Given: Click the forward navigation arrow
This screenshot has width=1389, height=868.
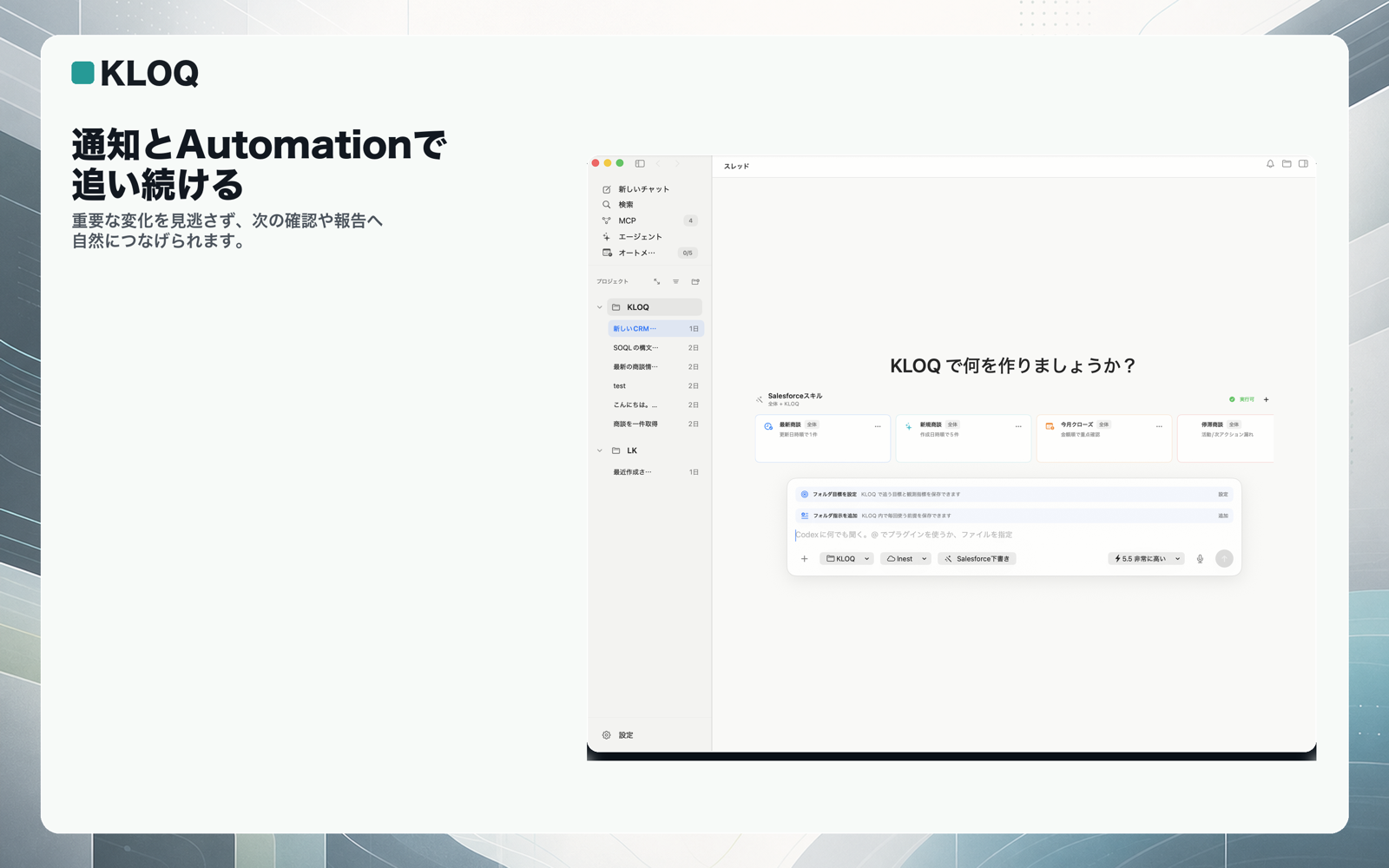Looking at the screenshot, I should [677, 163].
